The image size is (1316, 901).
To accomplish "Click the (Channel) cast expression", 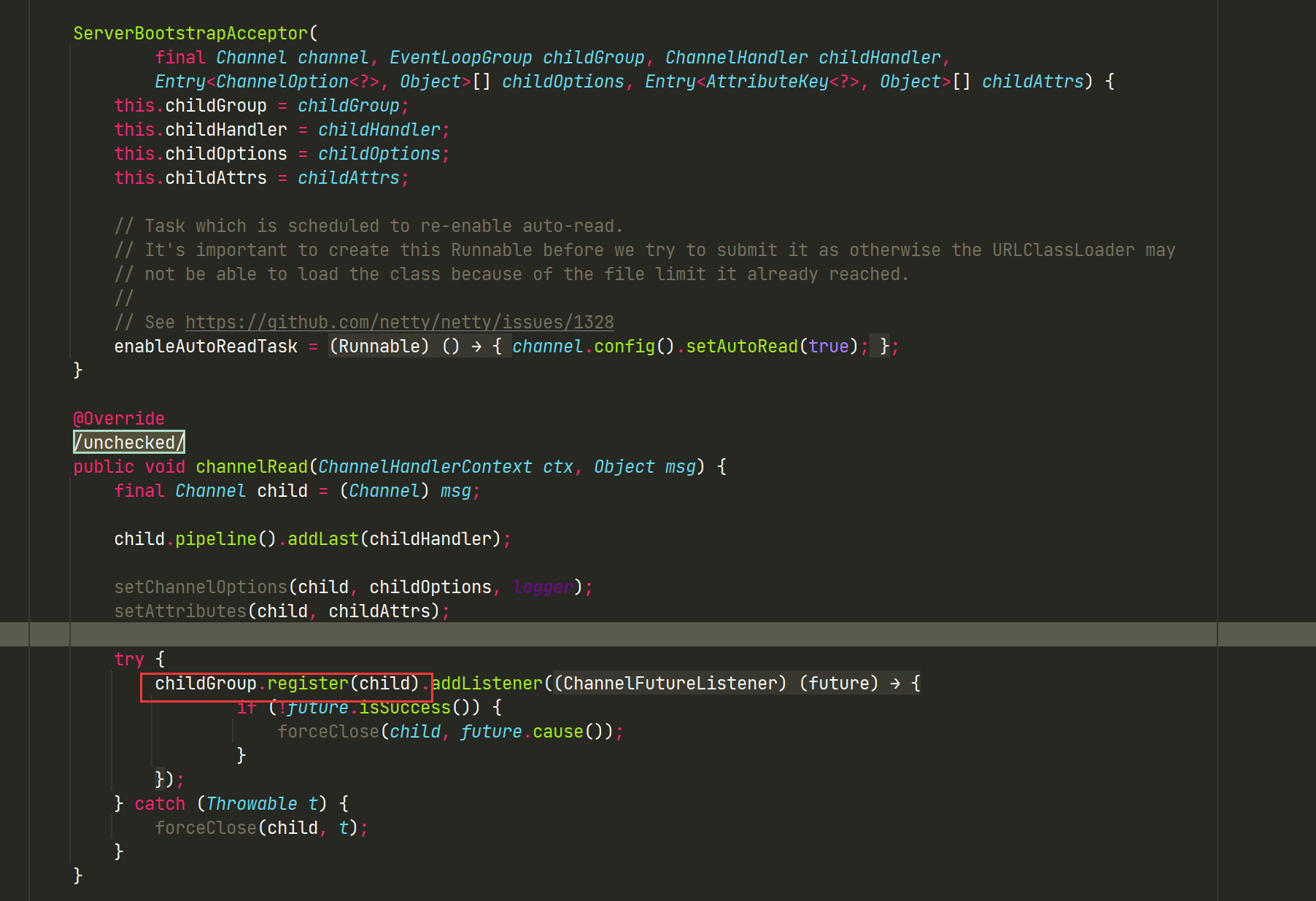I will pyautogui.click(x=384, y=490).
